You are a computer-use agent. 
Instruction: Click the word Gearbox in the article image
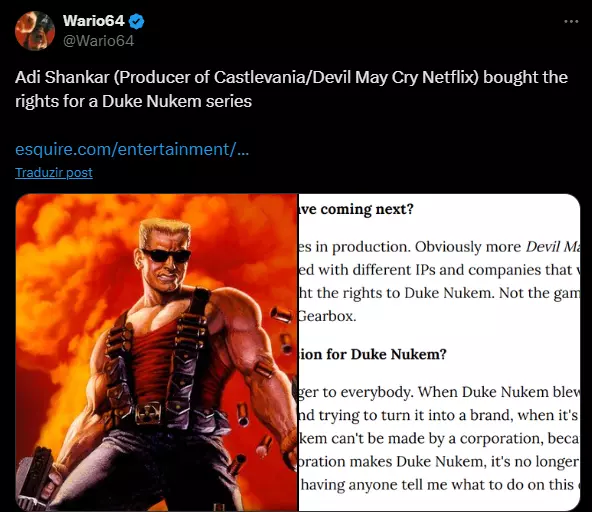(x=327, y=316)
